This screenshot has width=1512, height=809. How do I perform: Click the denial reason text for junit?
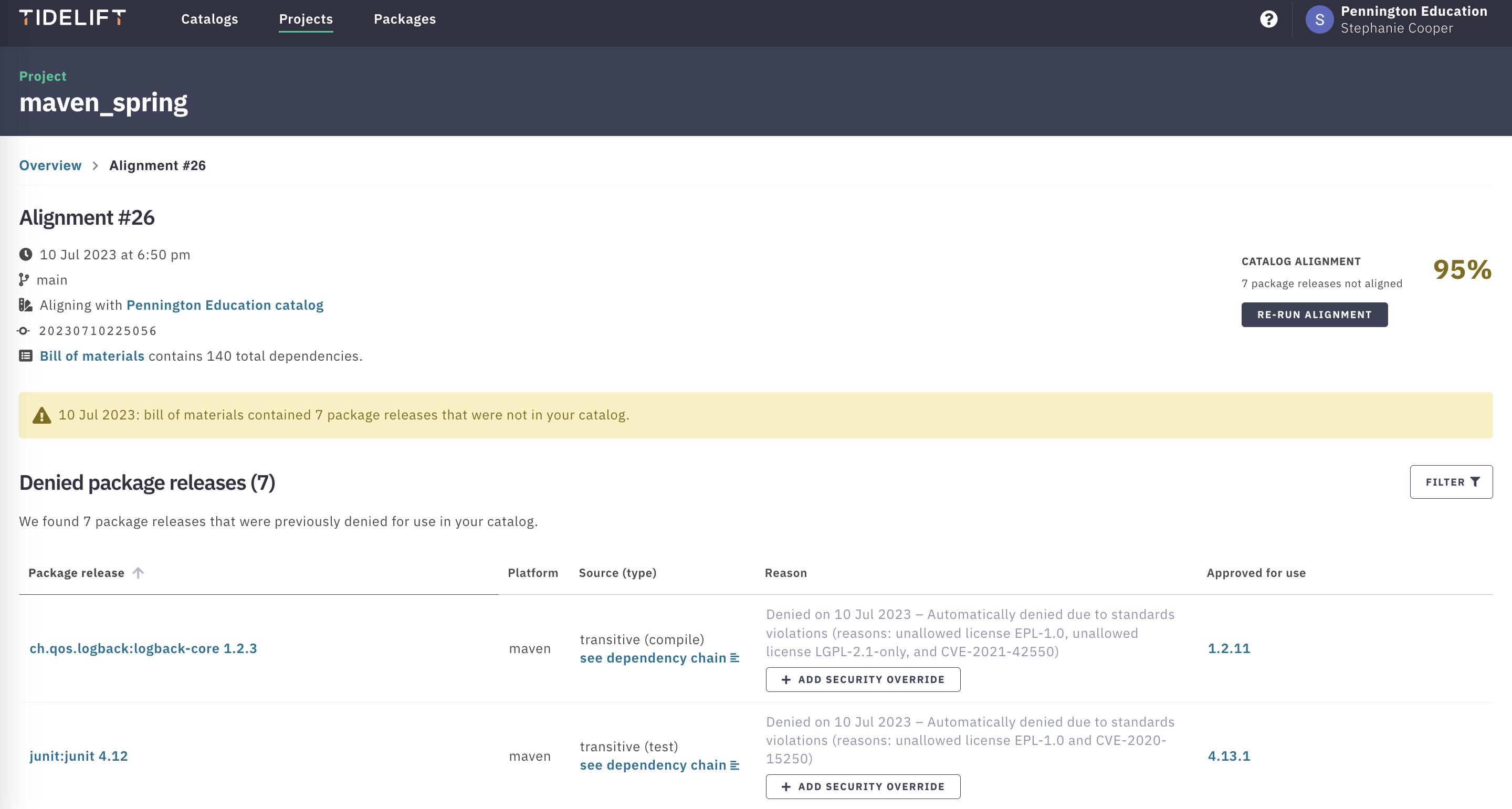[970, 740]
